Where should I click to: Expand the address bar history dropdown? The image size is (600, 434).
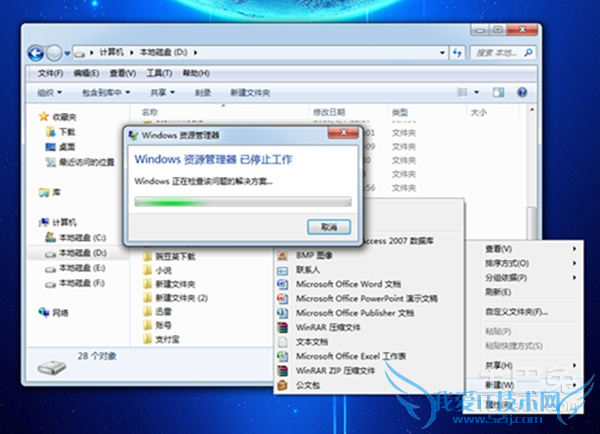pos(442,53)
